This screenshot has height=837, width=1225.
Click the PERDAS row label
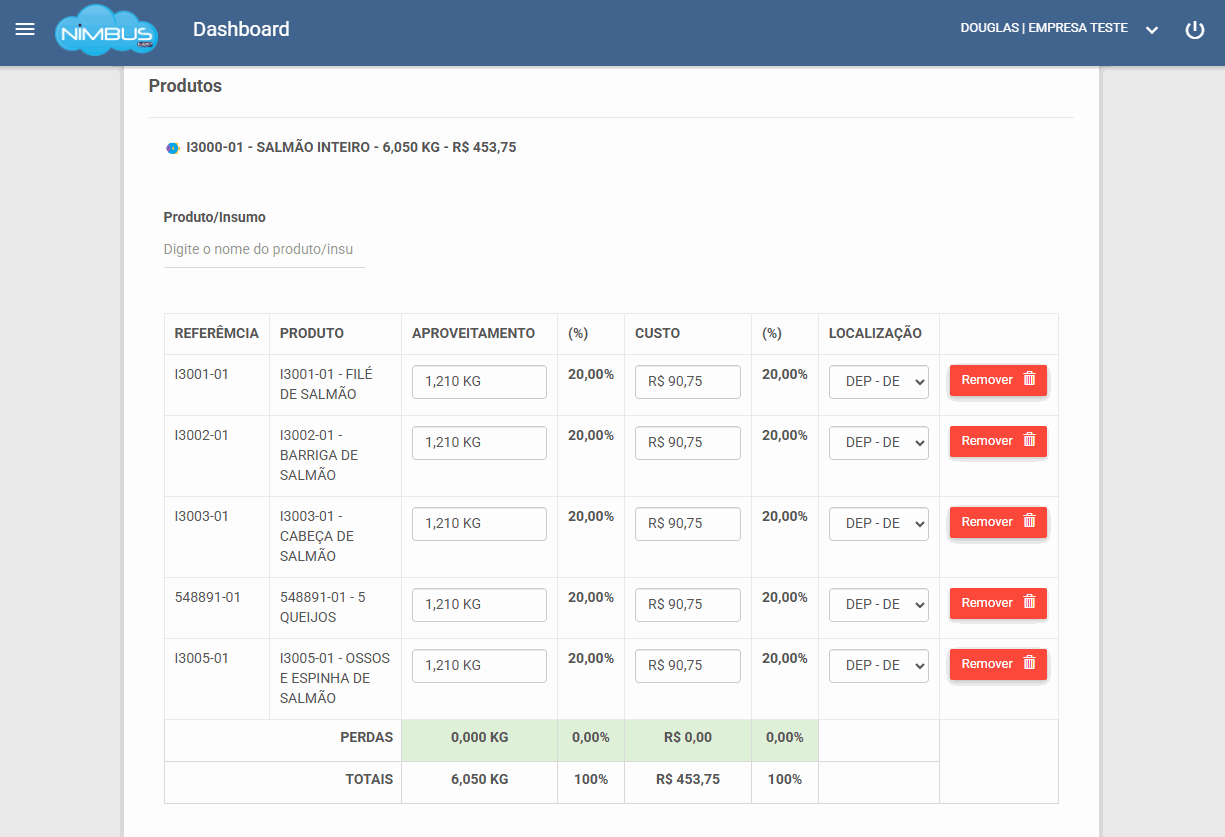(x=367, y=737)
